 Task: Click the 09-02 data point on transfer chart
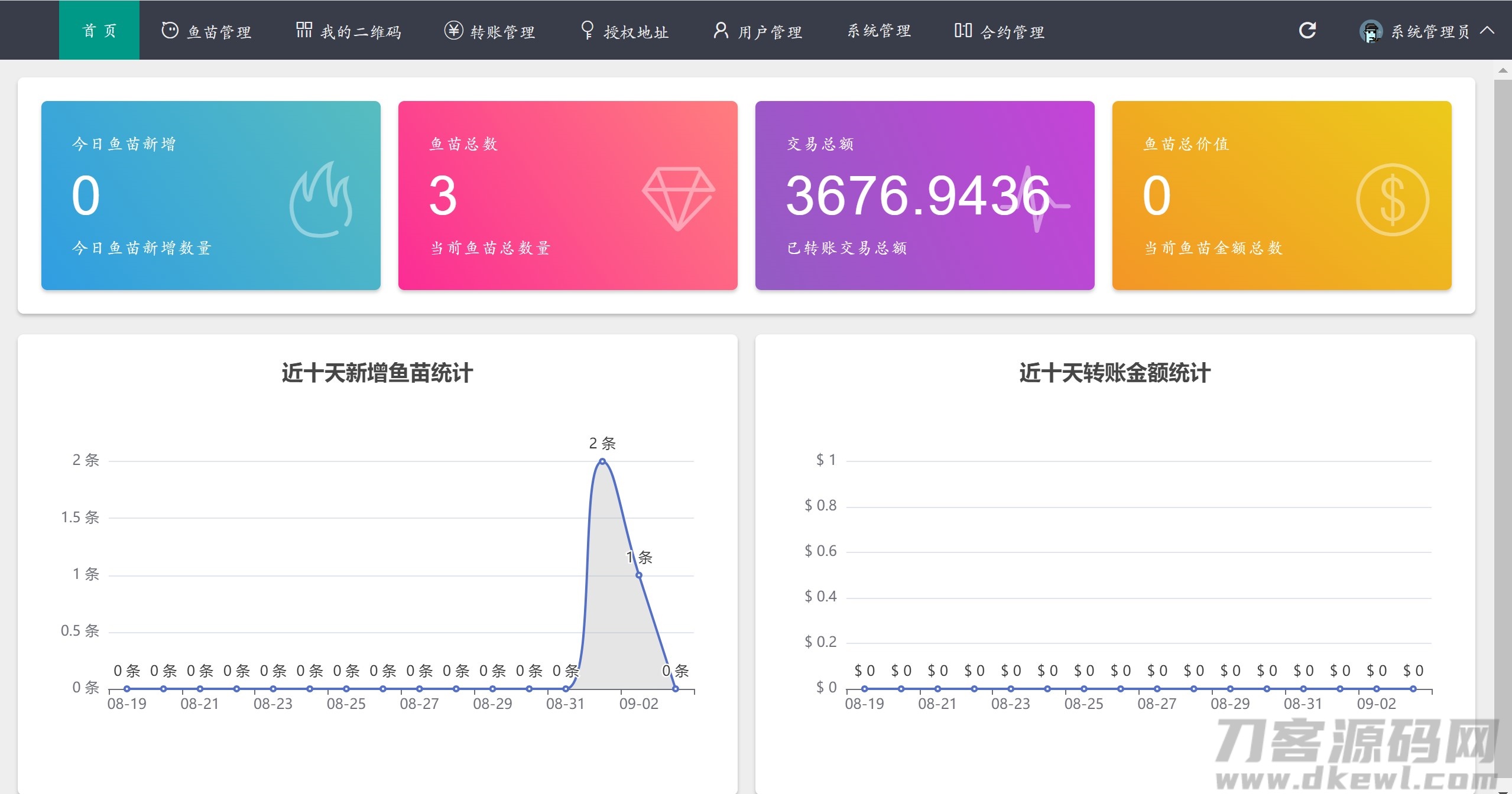1376,689
